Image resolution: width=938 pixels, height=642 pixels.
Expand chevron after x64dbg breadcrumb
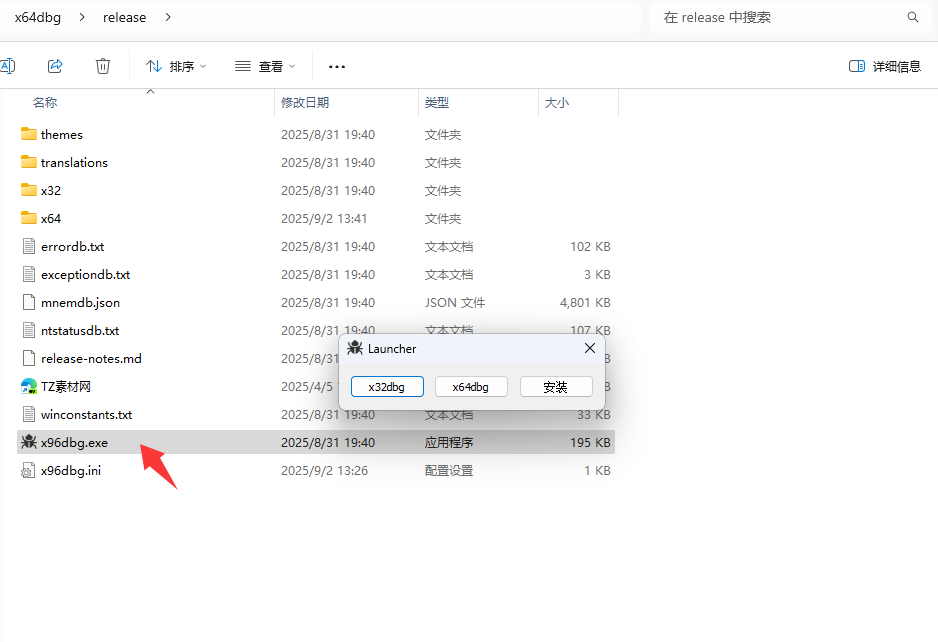pos(82,17)
